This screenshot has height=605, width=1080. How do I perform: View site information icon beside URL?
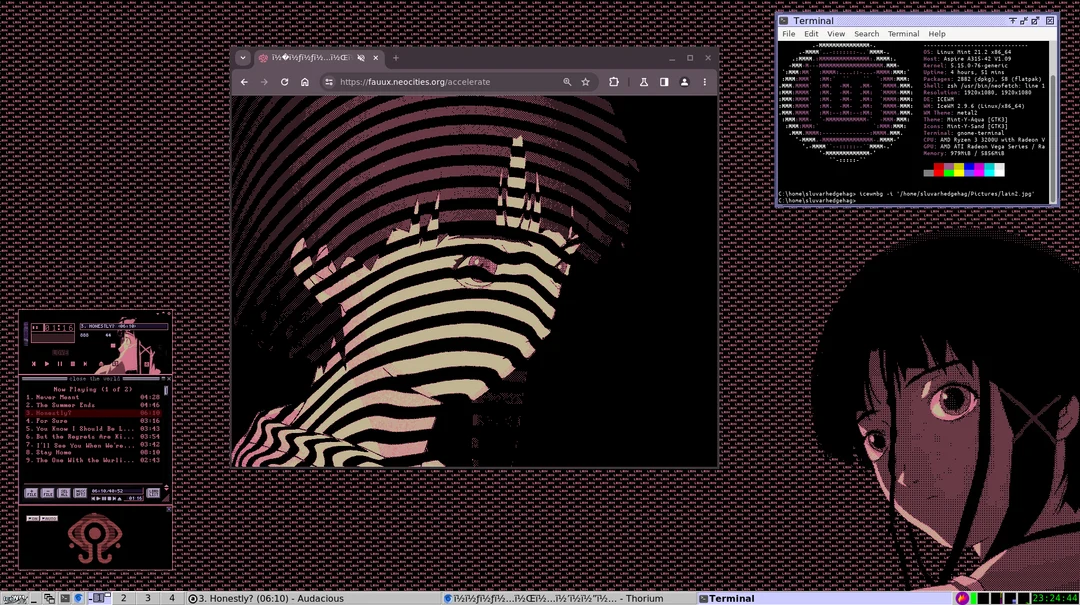pyautogui.click(x=328, y=82)
